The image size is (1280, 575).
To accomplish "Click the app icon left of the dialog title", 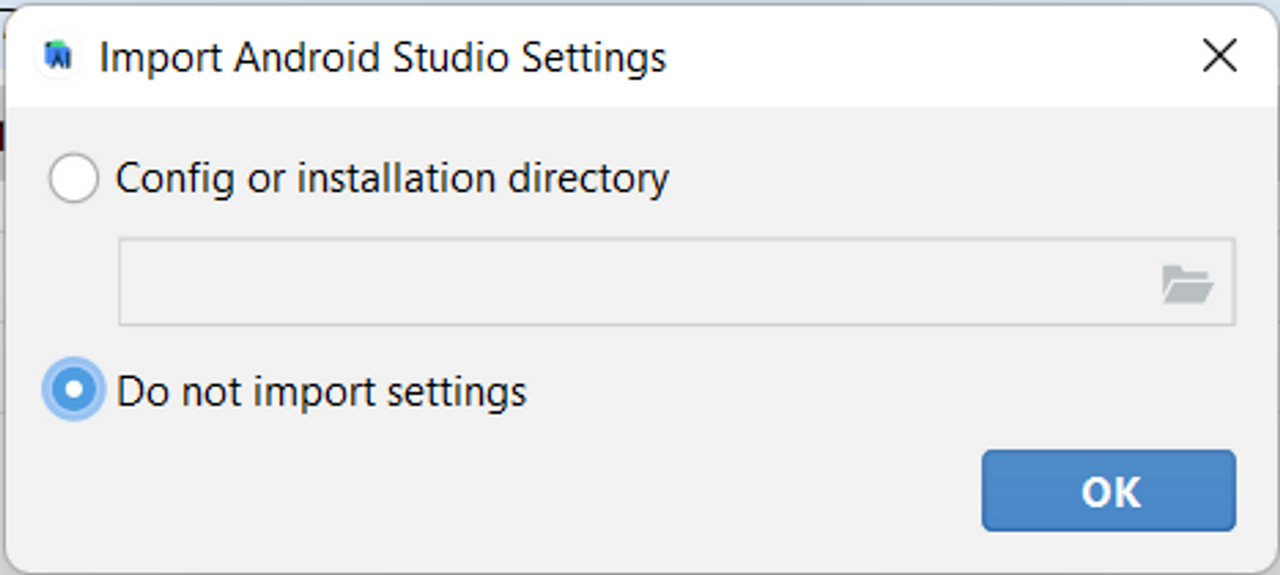I will (60, 58).
